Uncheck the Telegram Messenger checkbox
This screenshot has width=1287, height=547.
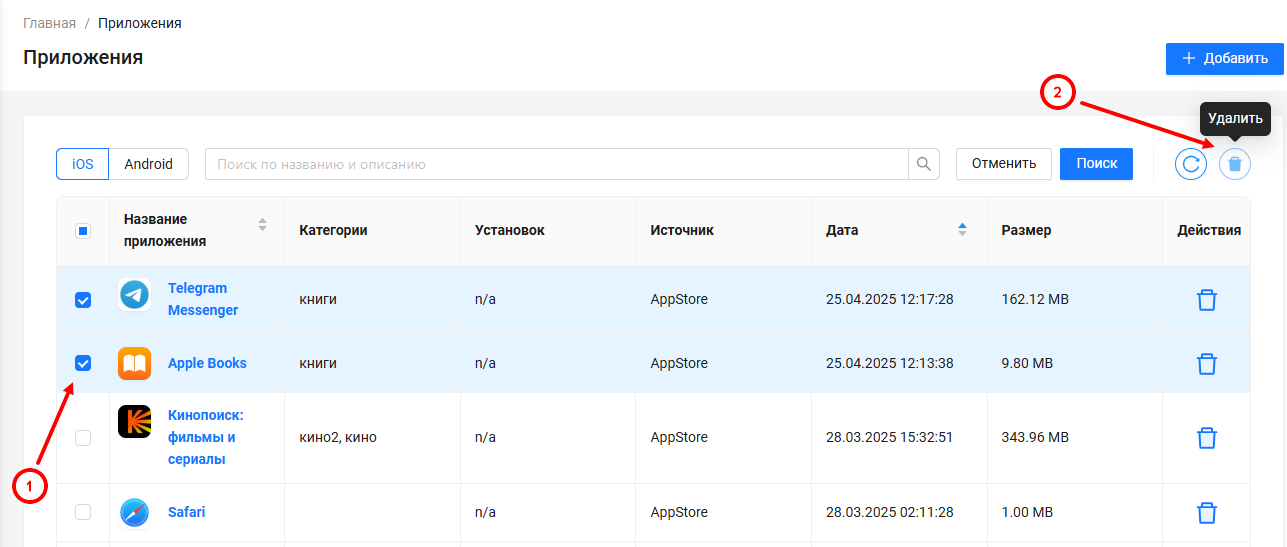coord(83,300)
